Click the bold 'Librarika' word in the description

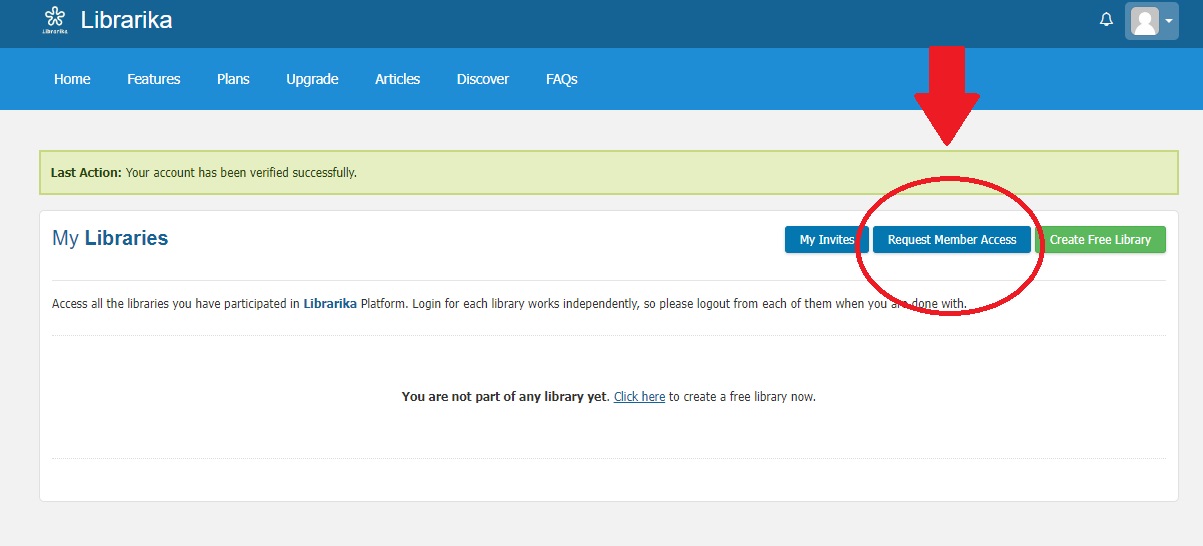point(330,303)
